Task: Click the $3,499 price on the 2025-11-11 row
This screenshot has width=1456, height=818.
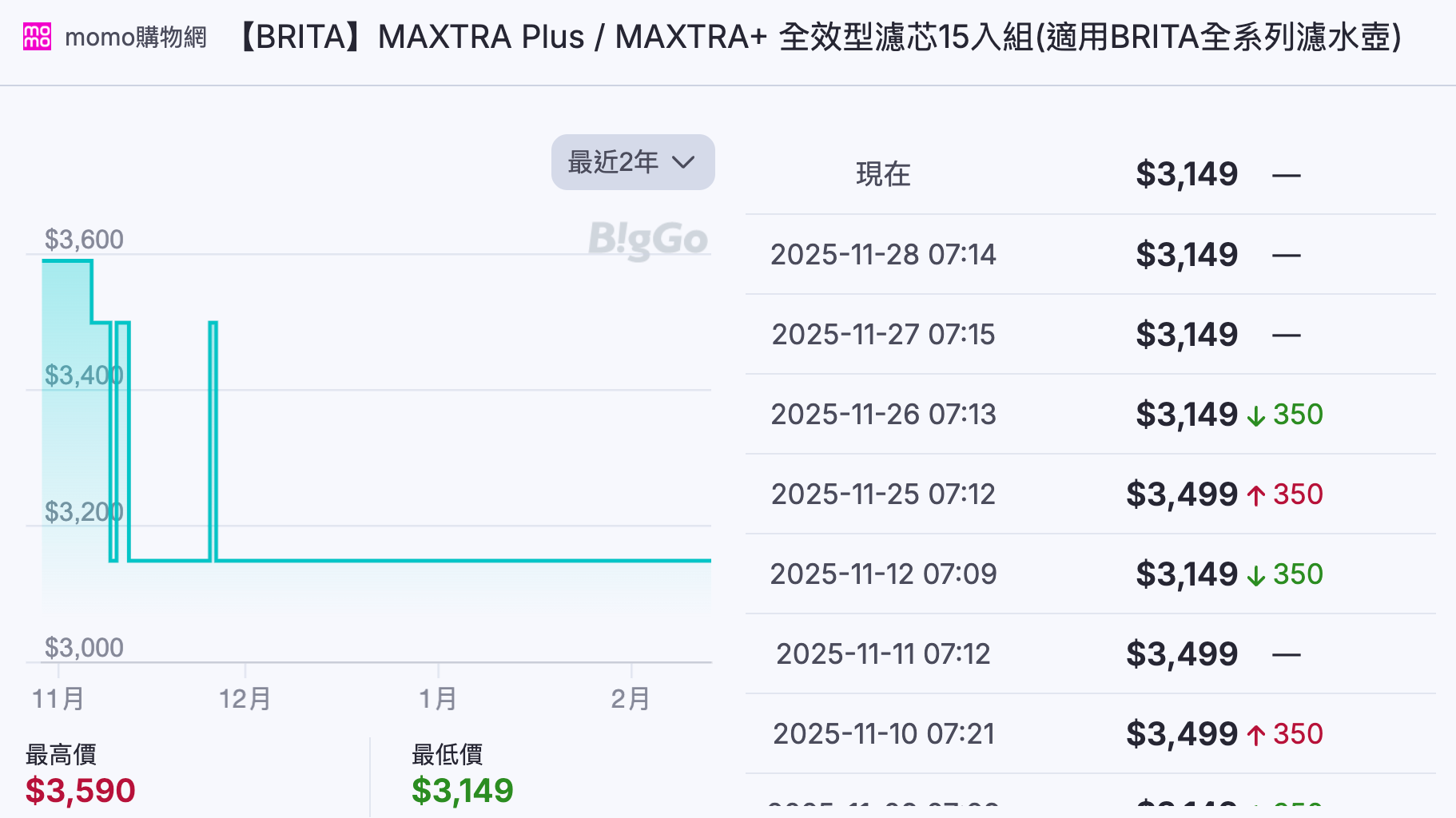Action: coord(1181,653)
